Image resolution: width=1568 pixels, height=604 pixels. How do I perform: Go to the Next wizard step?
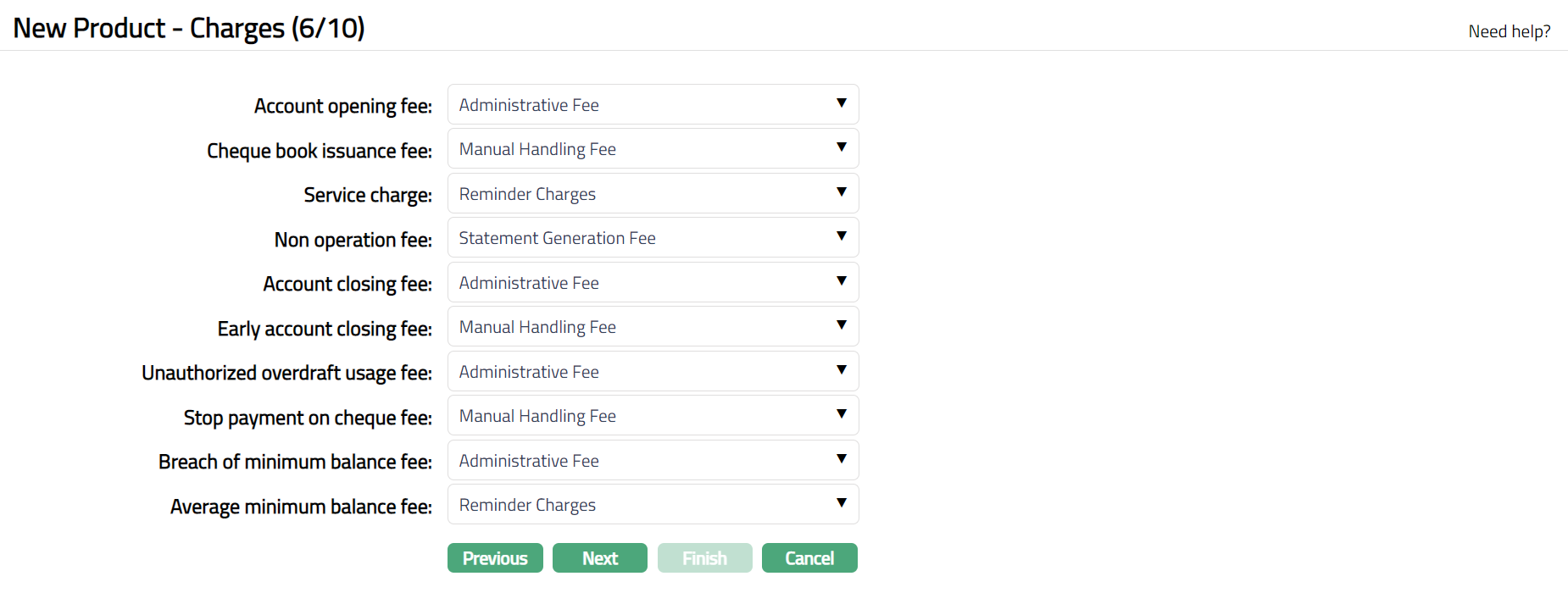click(600, 558)
